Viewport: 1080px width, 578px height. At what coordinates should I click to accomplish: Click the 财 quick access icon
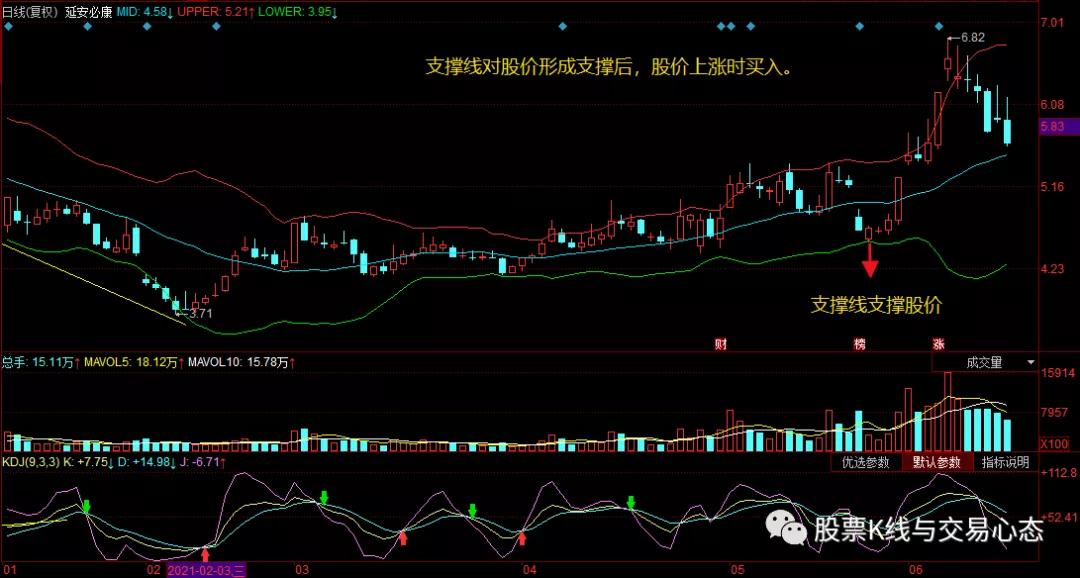(721, 343)
